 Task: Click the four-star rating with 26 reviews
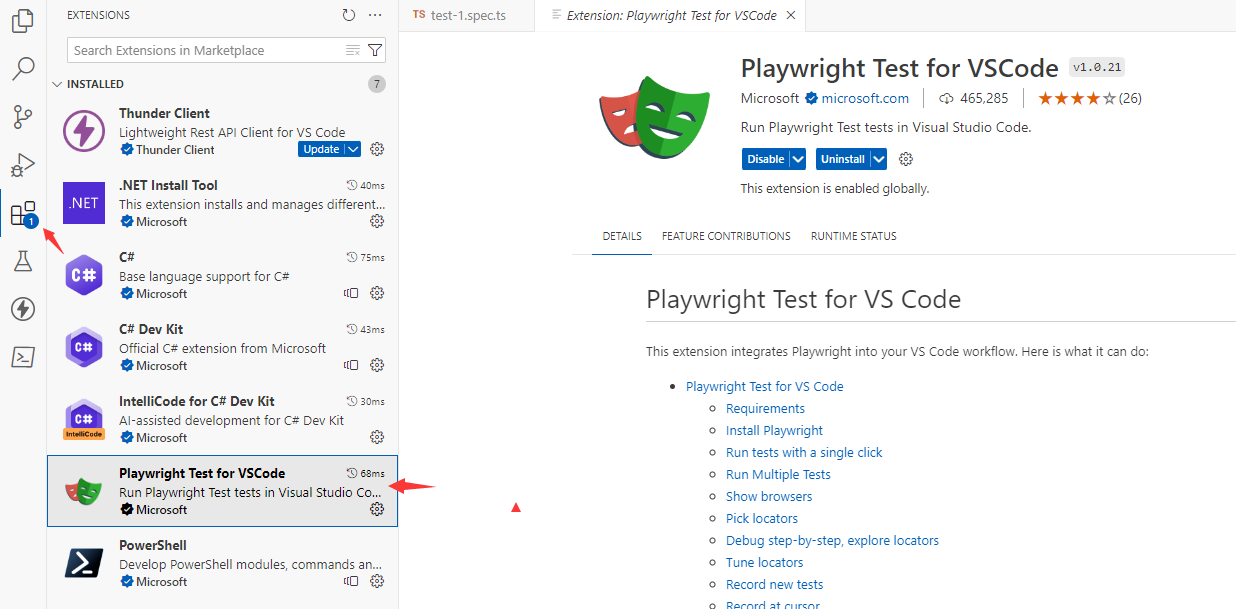coord(1089,98)
